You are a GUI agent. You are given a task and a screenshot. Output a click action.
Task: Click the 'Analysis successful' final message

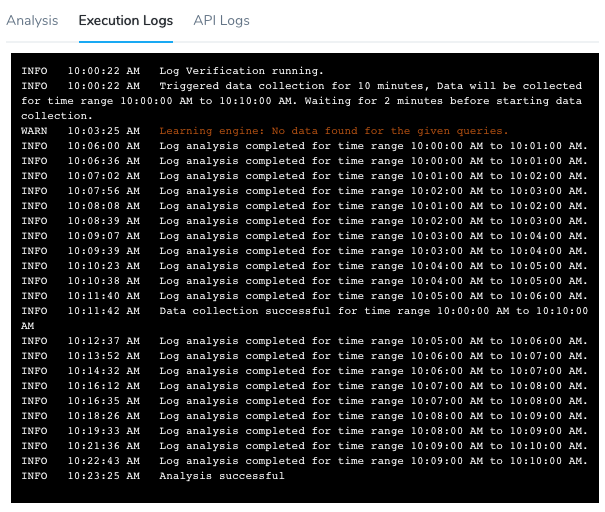222,476
